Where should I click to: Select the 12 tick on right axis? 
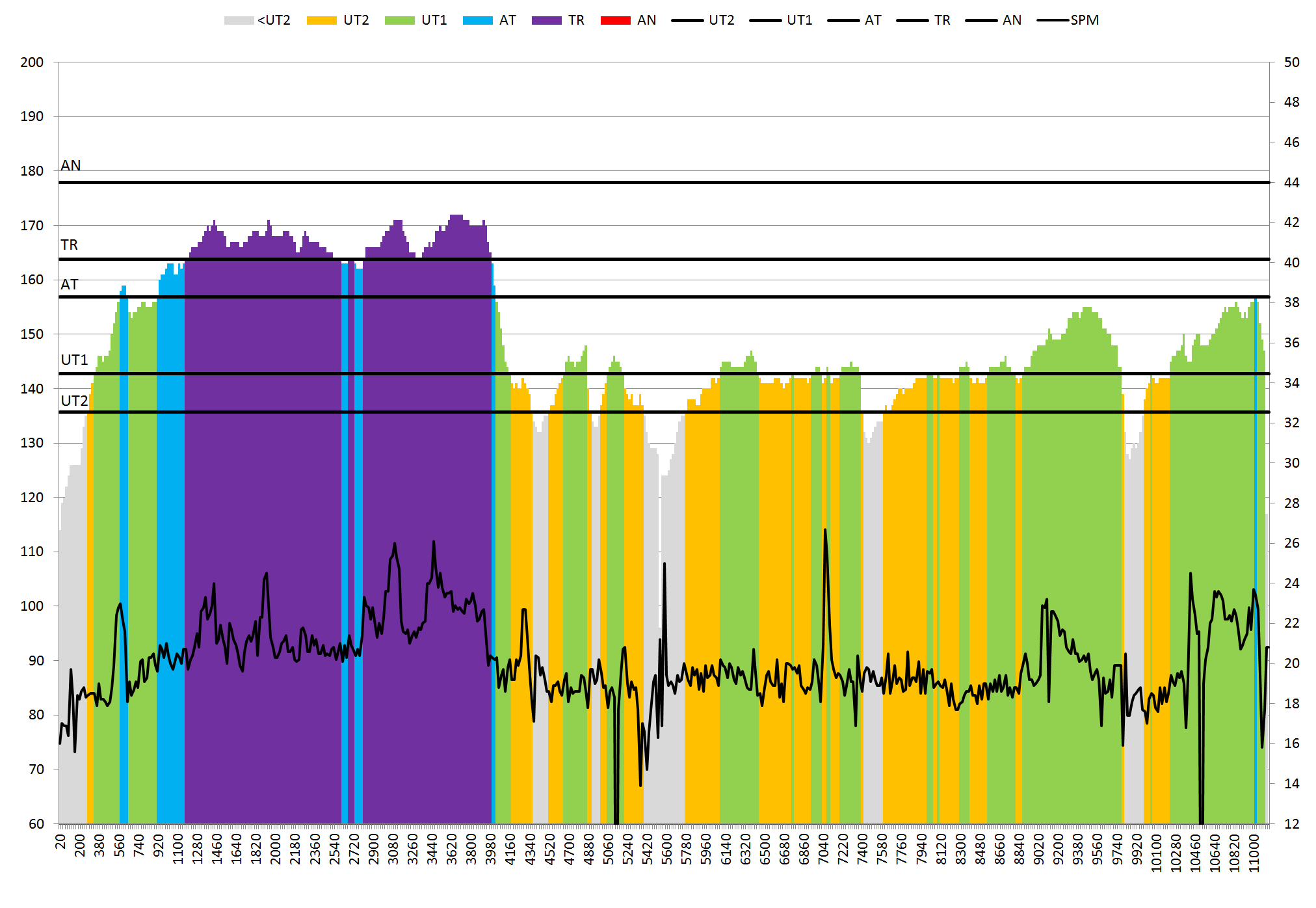(1291, 824)
